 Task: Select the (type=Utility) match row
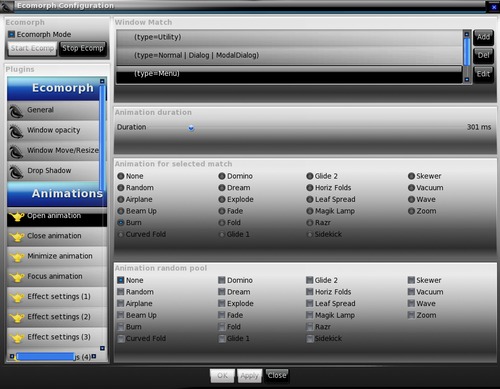(289, 37)
